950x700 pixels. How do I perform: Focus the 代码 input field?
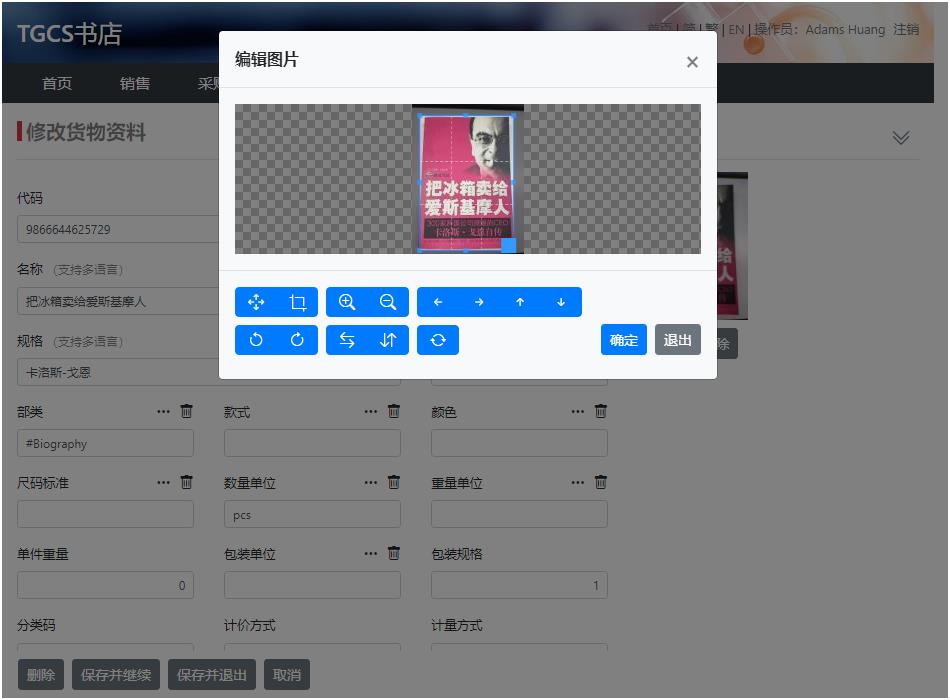pyautogui.click(x=118, y=229)
